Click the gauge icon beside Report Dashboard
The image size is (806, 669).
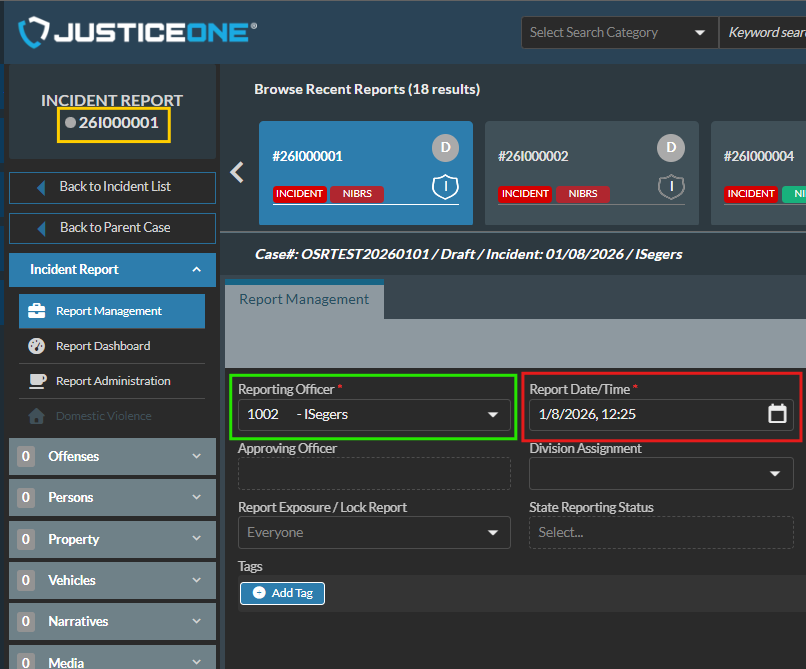tap(36, 346)
